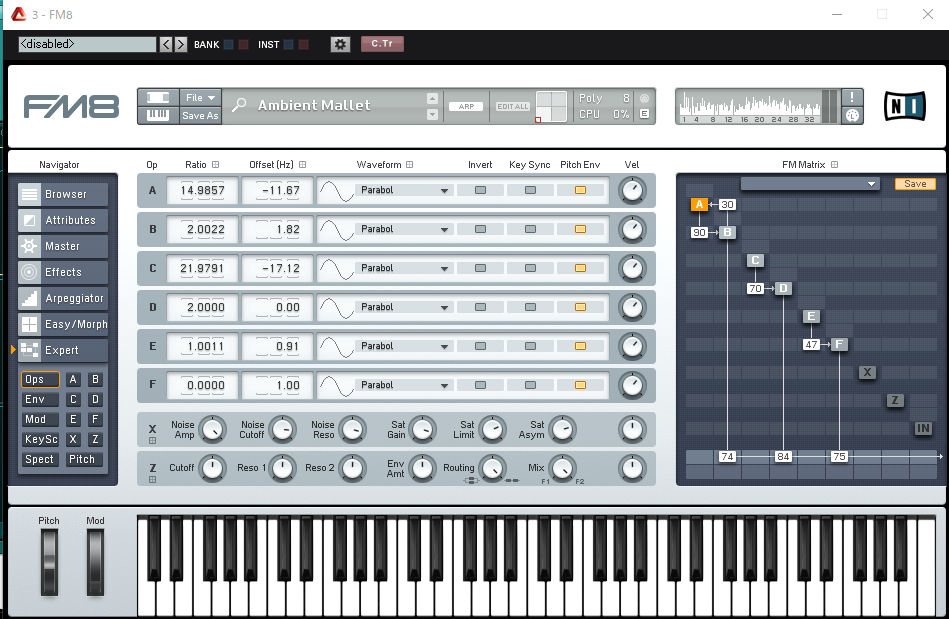This screenshot has width=949, height=619.
Task: Switch to the Spect expert tab
Action: [40, 459]
